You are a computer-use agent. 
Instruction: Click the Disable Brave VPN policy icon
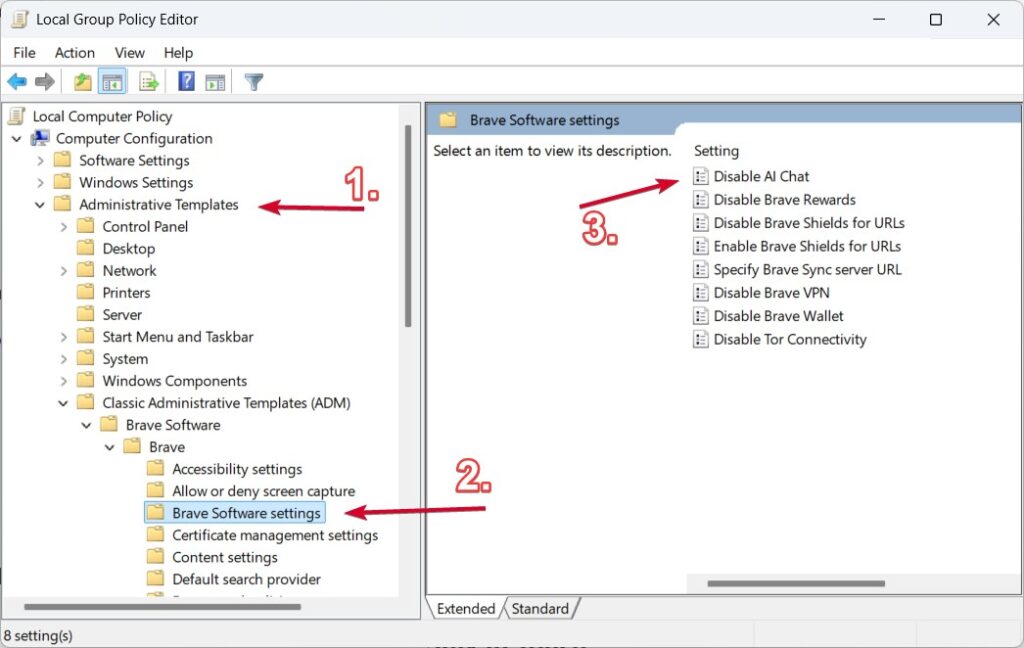(x=701, y=293)
